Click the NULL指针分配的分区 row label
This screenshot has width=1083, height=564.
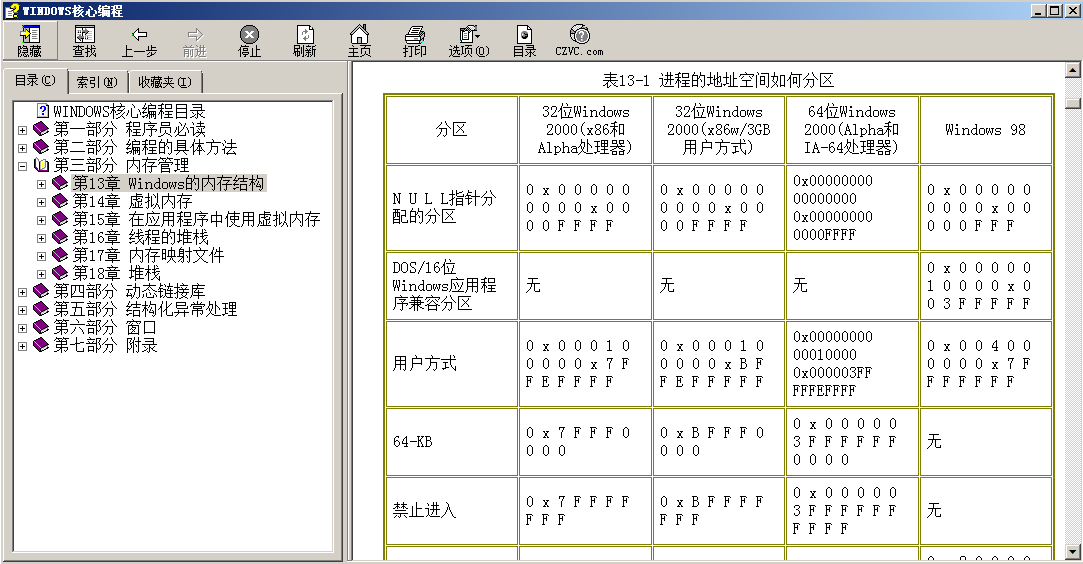(x=444, y=207)
